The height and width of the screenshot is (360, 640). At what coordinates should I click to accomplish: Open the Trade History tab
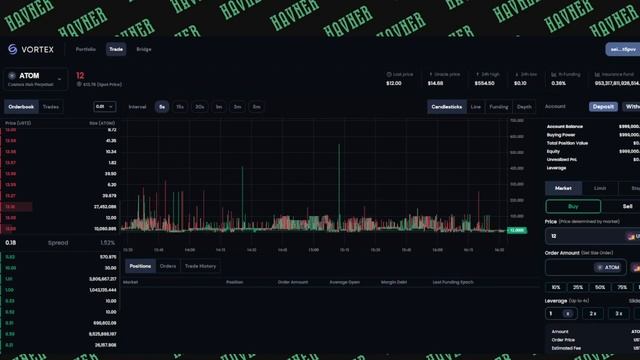[200, 266]
